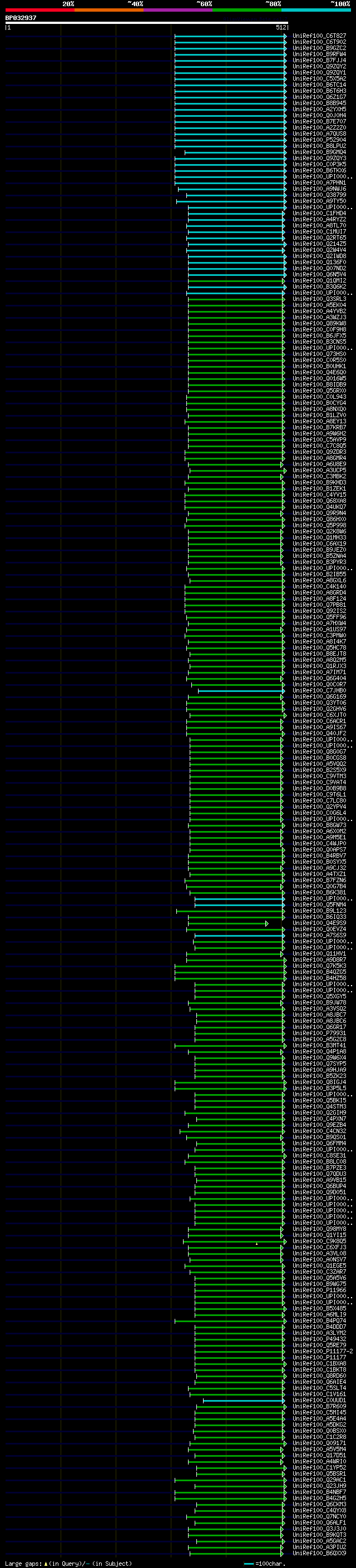The height and width of the screenshot is (1568, 356).
Task: Select hit label UniRef100_B7R609
Action: pos(319,1406)
